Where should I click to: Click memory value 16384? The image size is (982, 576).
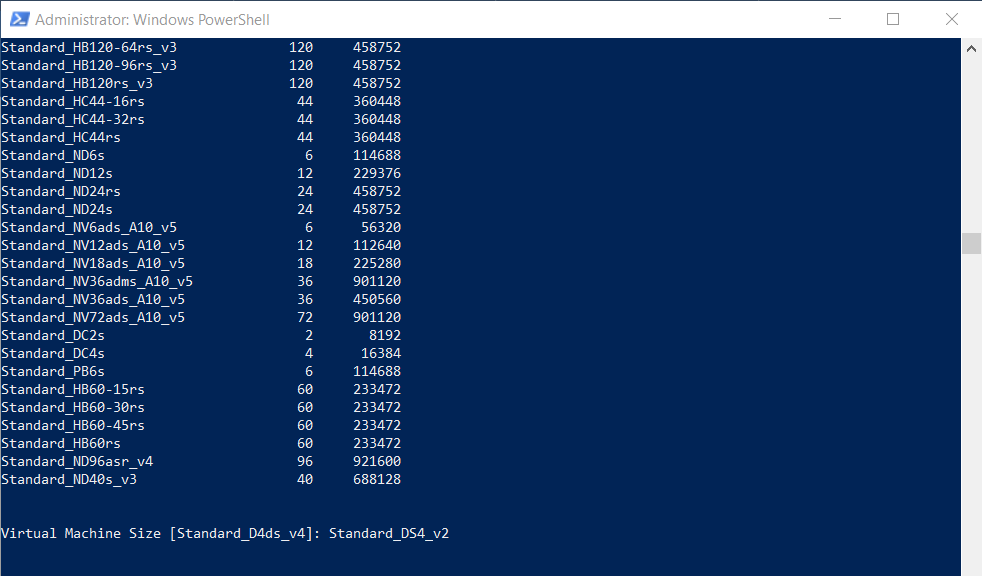[x=381, y=354]
